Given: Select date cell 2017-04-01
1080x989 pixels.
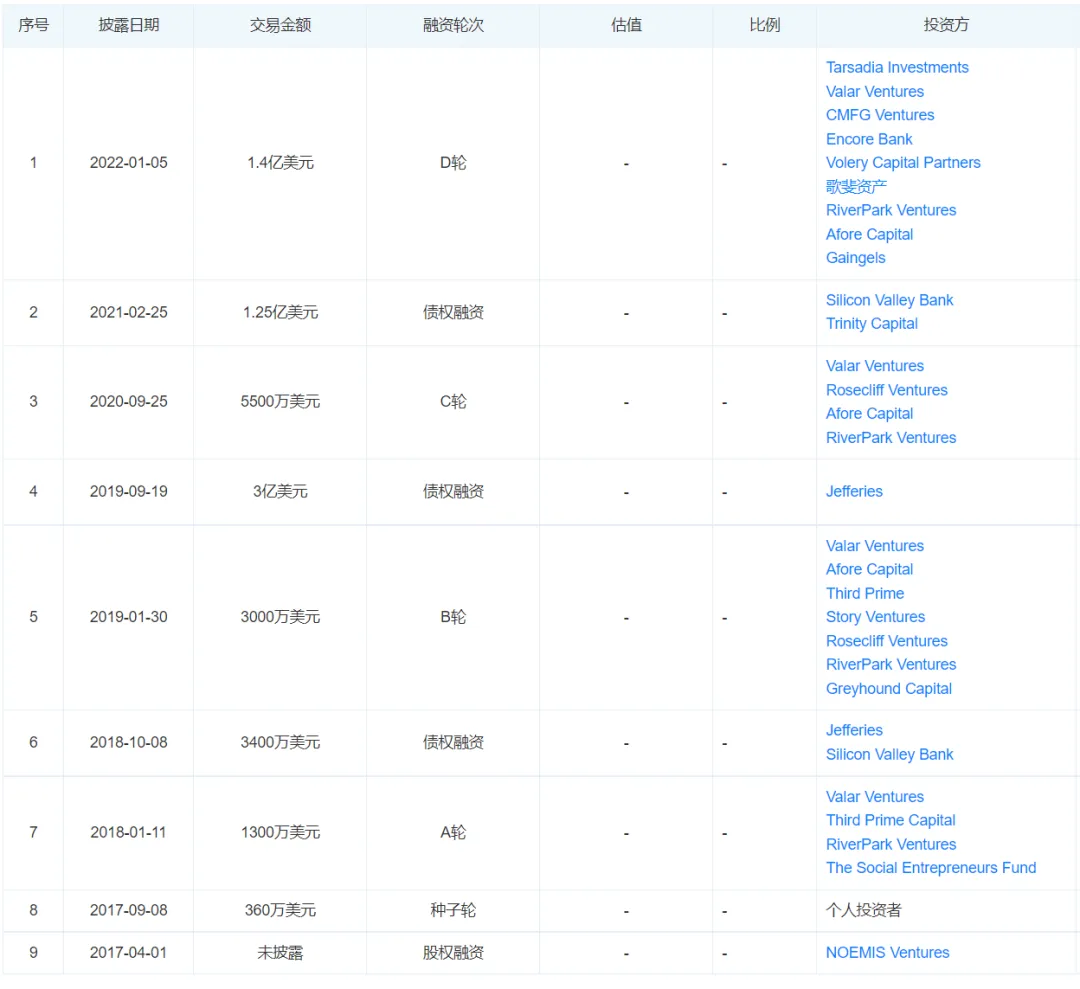Looking at the screenshot, I should point(128,952).
